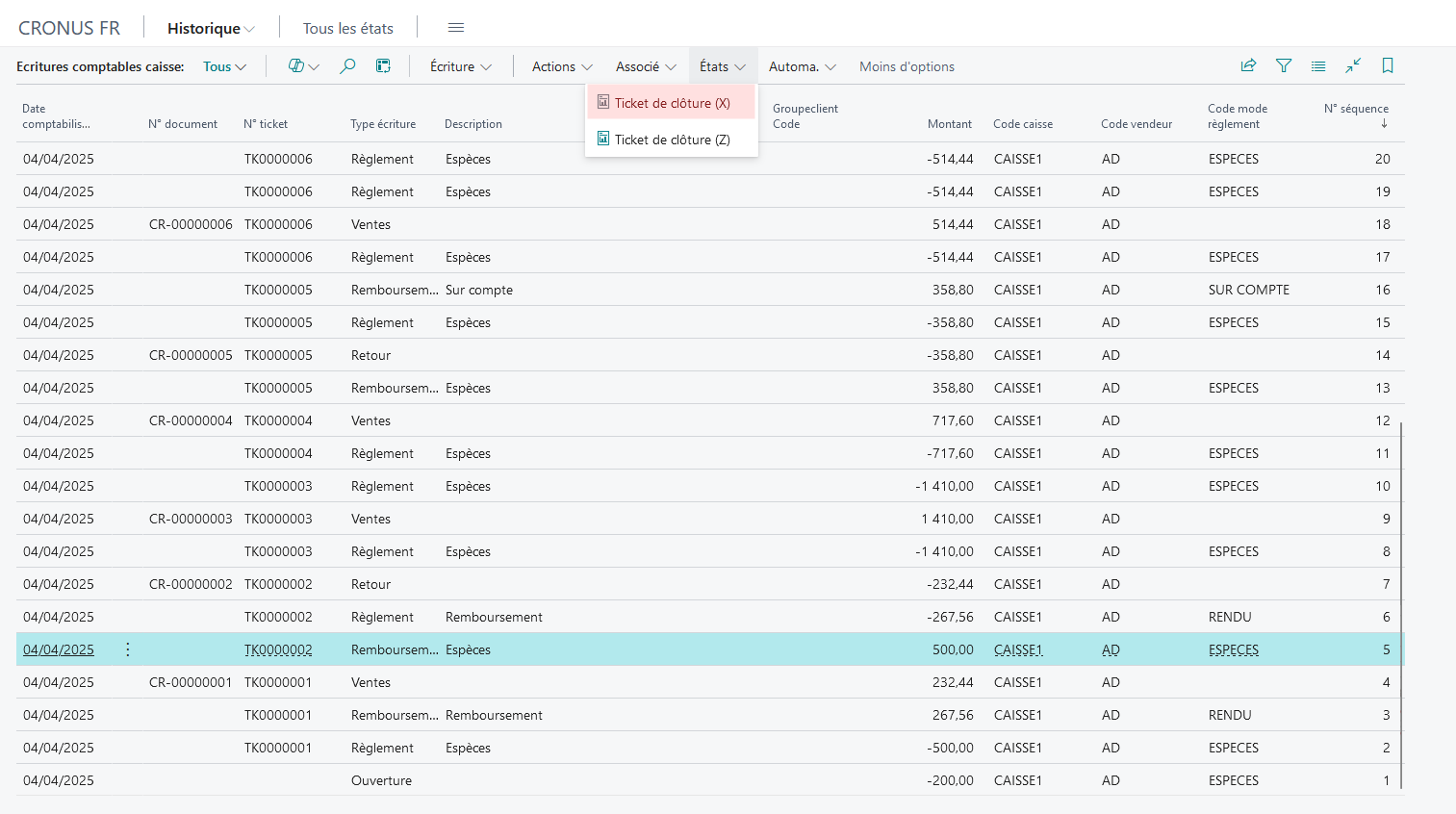Open the Tous les états link
The image size is (1456, 814).
tap(348, 28)
